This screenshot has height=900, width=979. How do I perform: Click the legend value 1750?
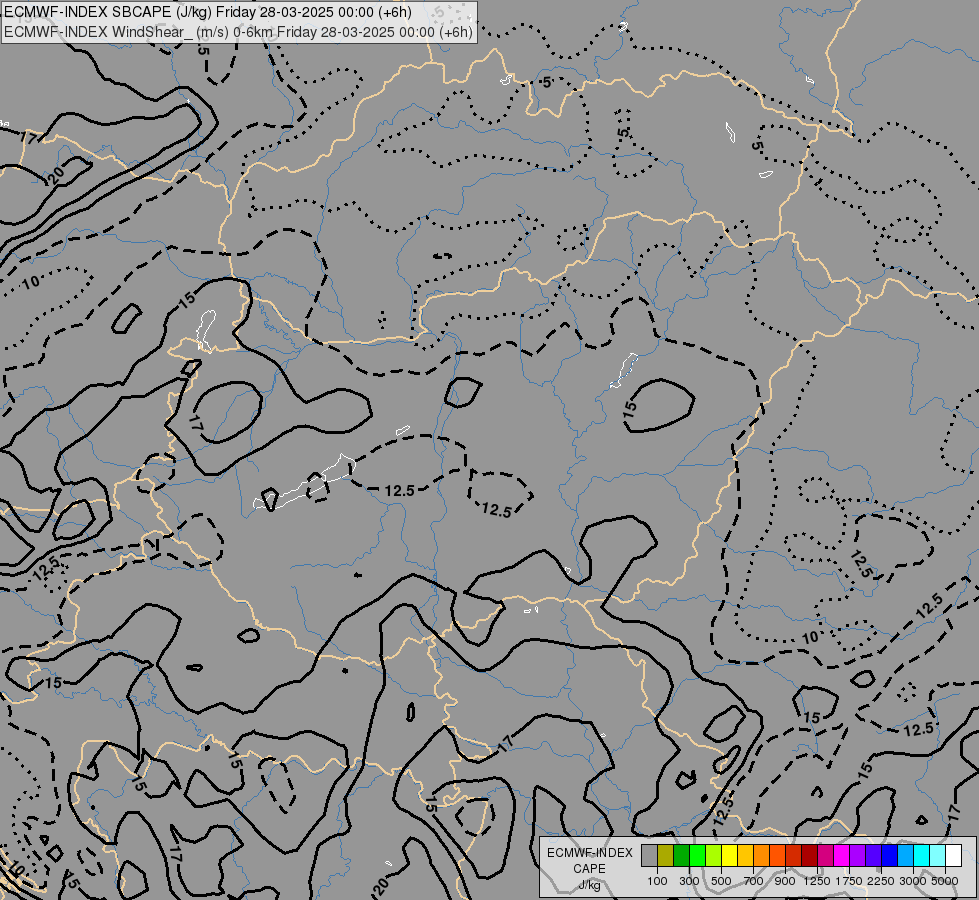pos(849,881)
